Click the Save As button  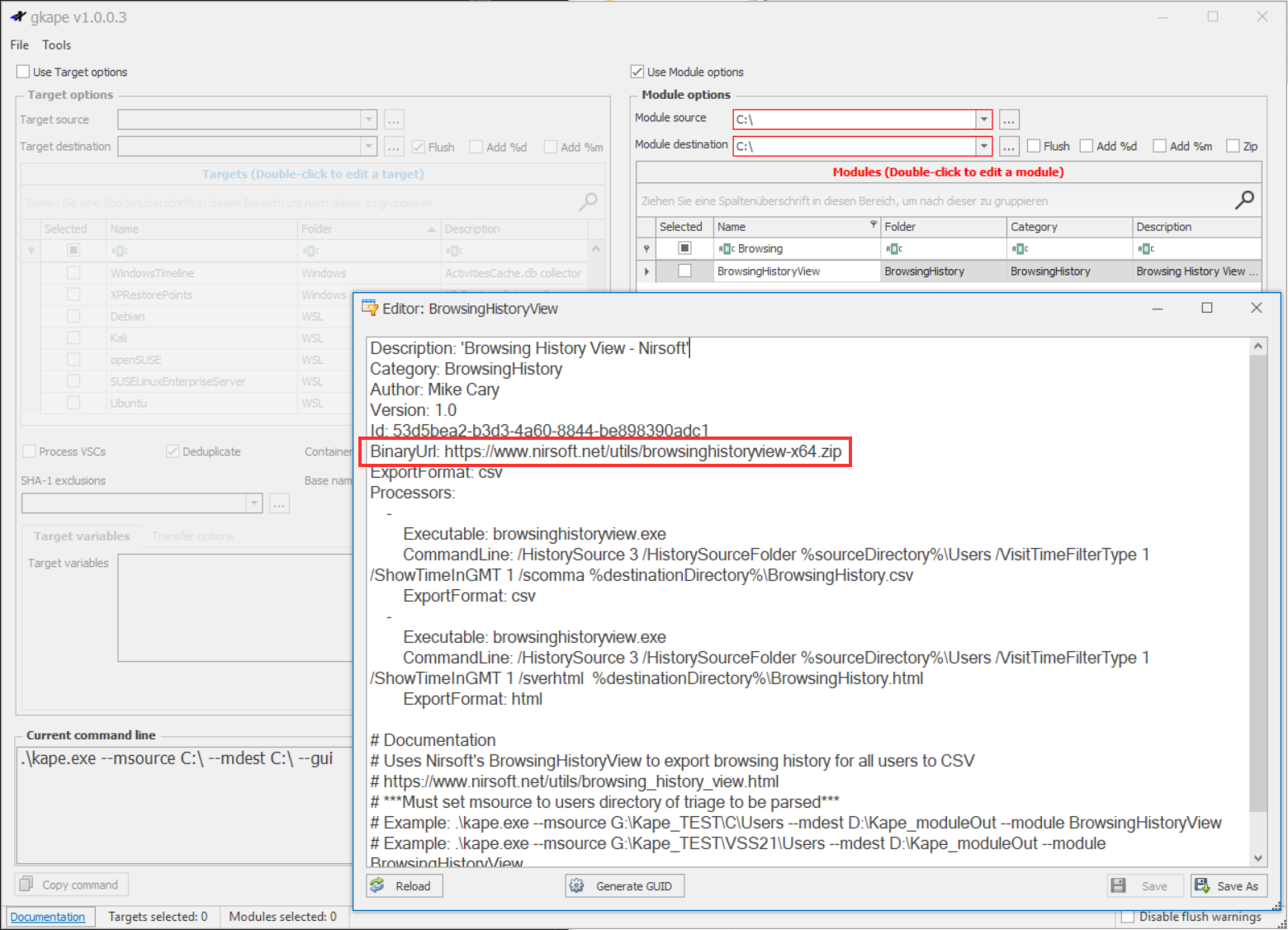(1229, 885)
